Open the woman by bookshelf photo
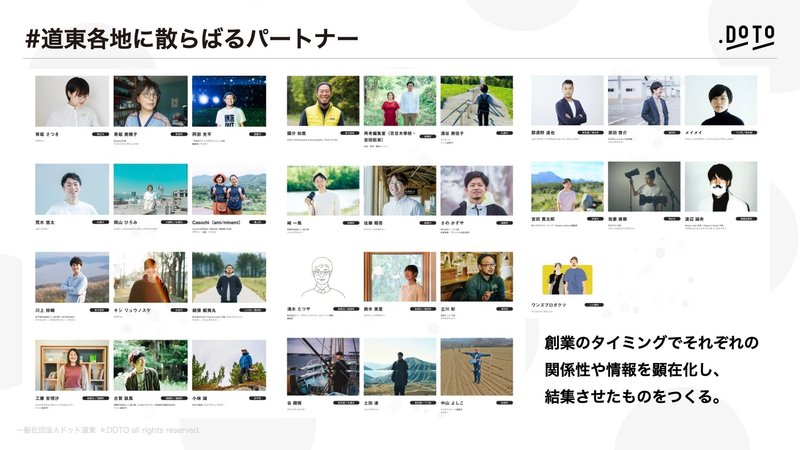The image size is (800, 450). point(72,365)
